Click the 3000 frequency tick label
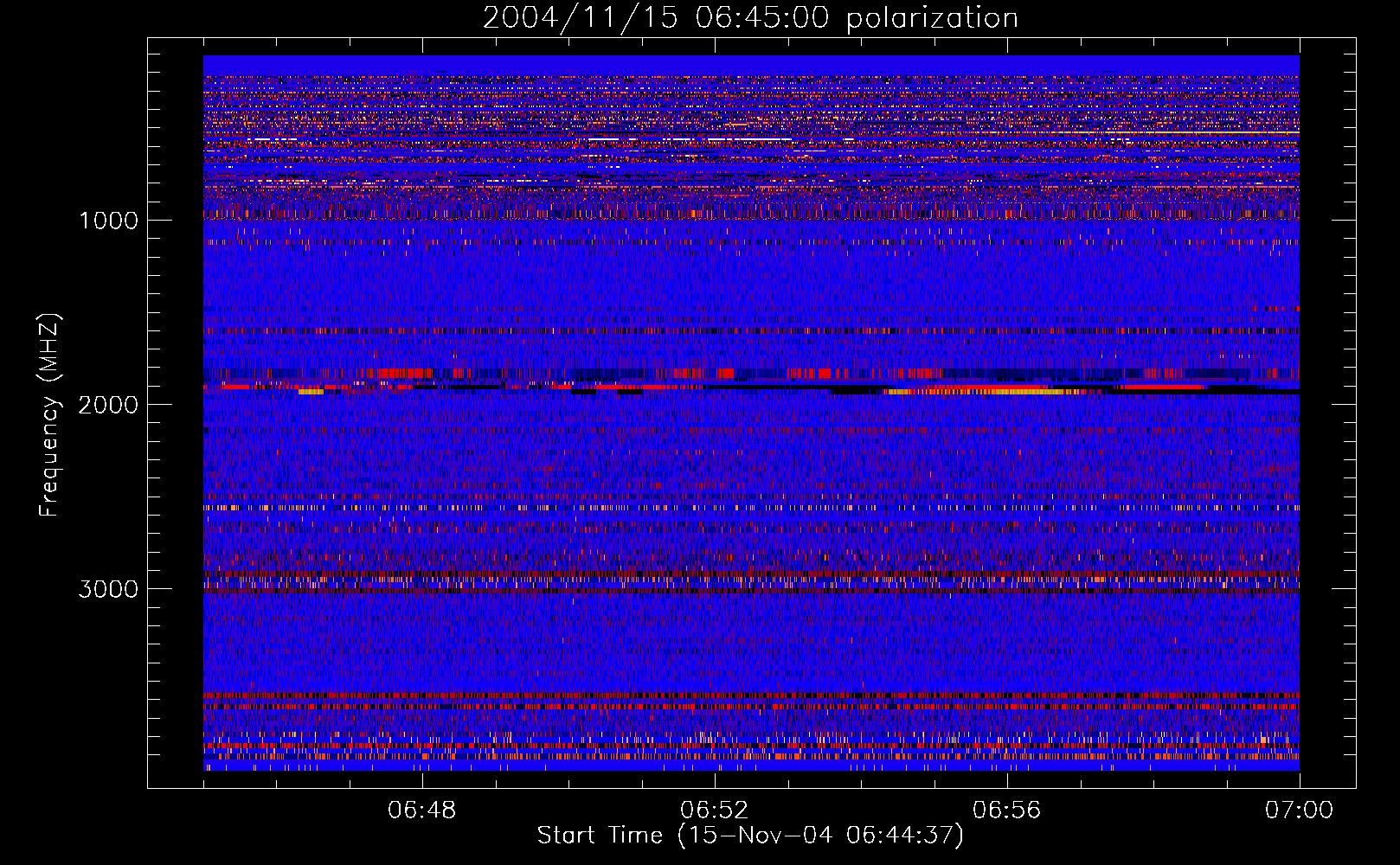 tap(108, 589)
